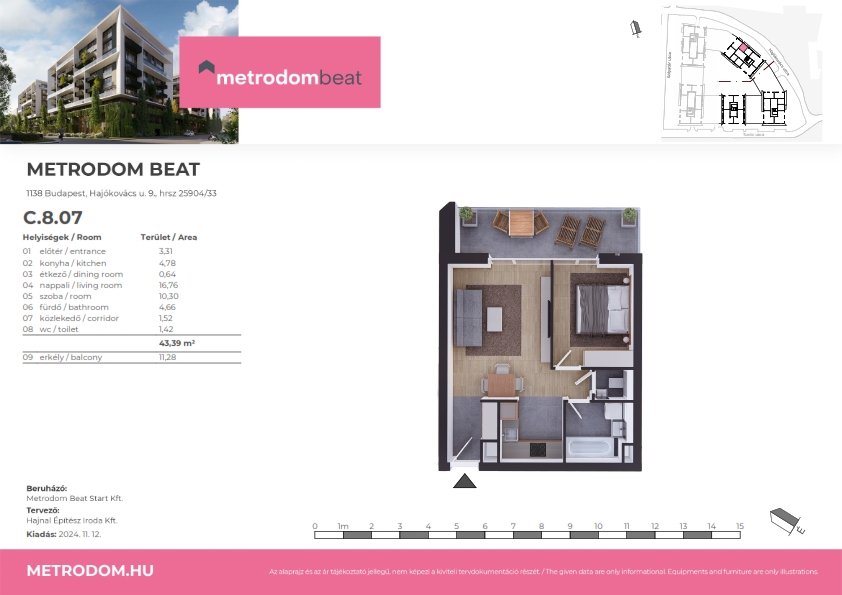Screen dimensions: 842x595
Task: Click the building rendering photo
Action: coord(119,71)
